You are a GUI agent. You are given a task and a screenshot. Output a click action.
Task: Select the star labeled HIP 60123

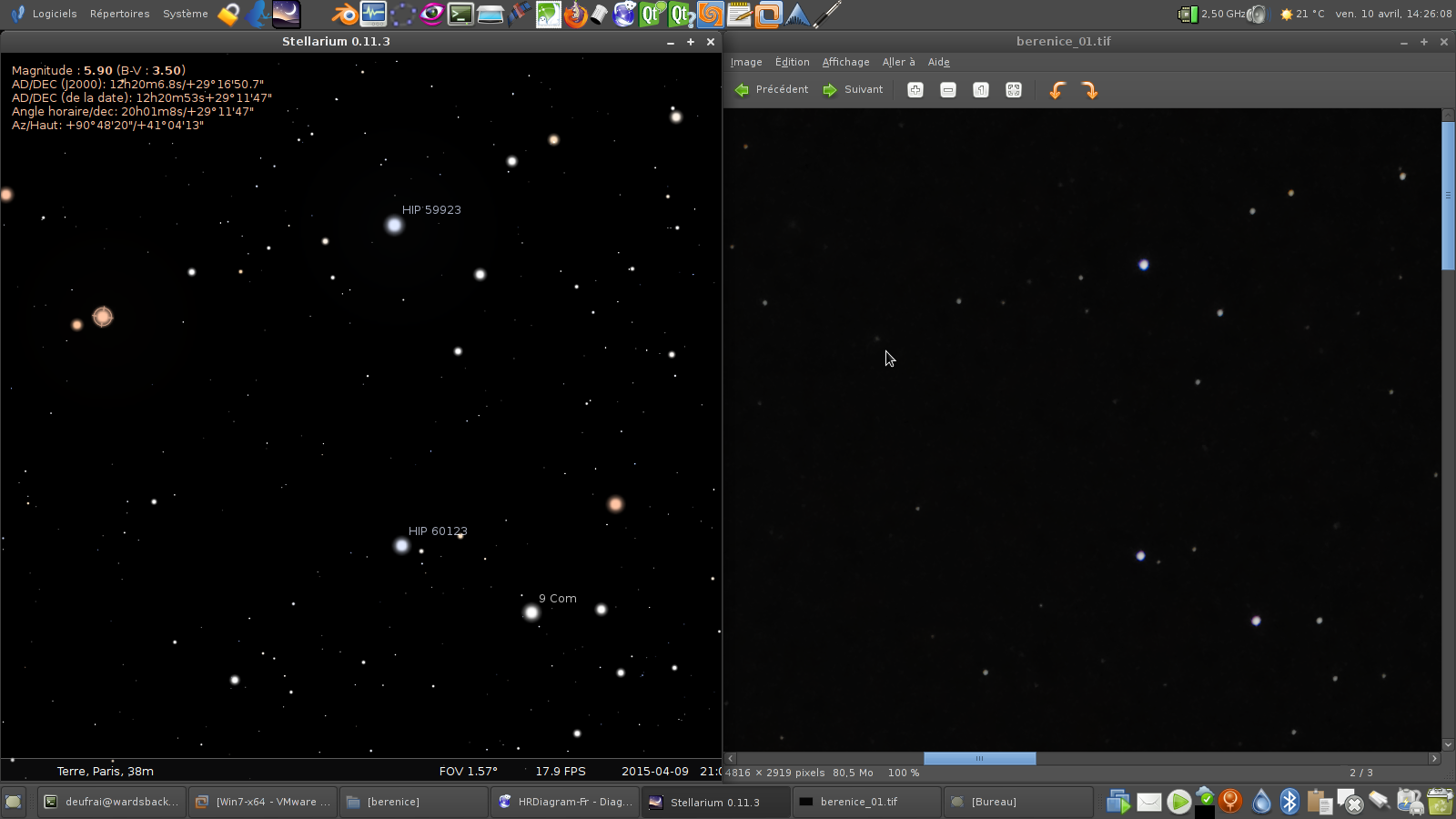coord(401,545)
